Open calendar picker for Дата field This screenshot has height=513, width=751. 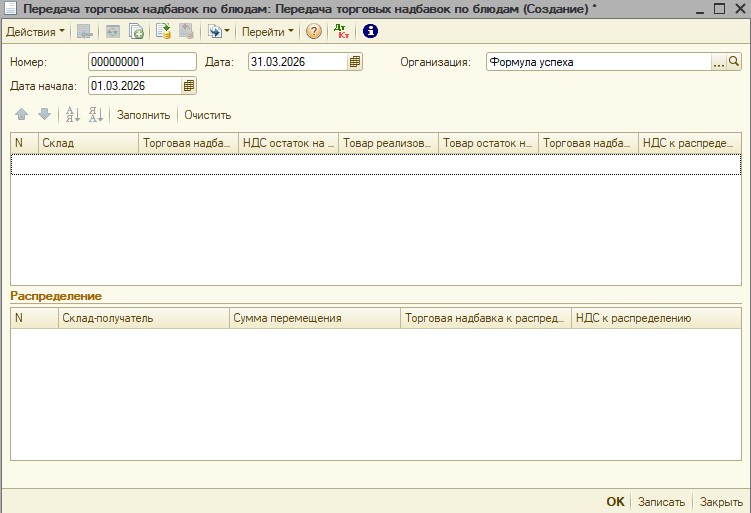(354, 62)
